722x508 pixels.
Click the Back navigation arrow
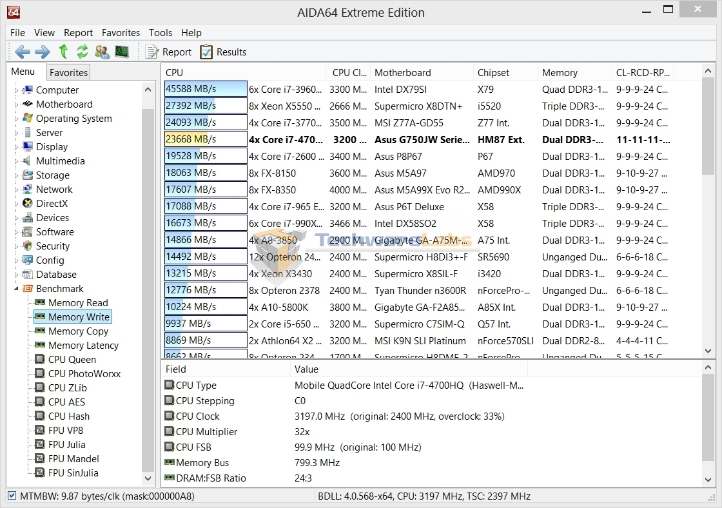[22, 52]
